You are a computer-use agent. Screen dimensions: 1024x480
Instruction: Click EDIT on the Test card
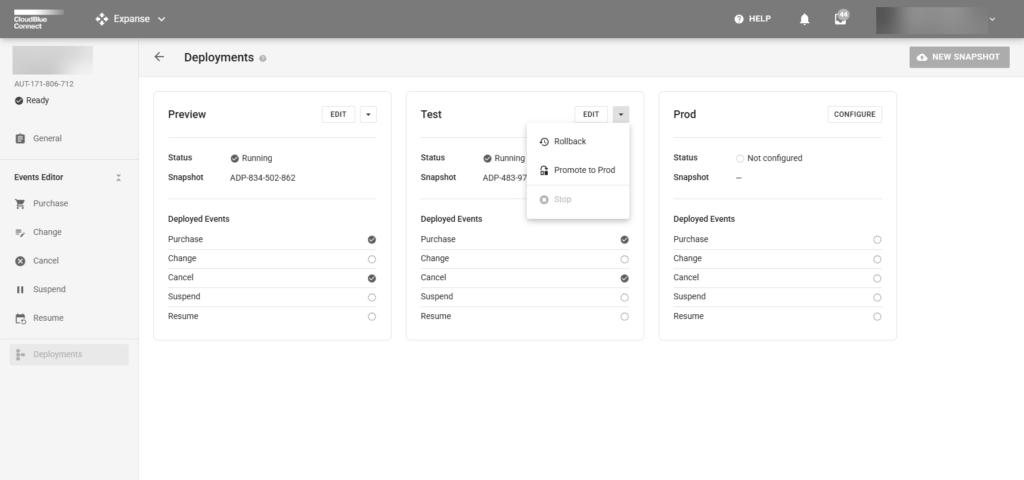coord(591,114)
